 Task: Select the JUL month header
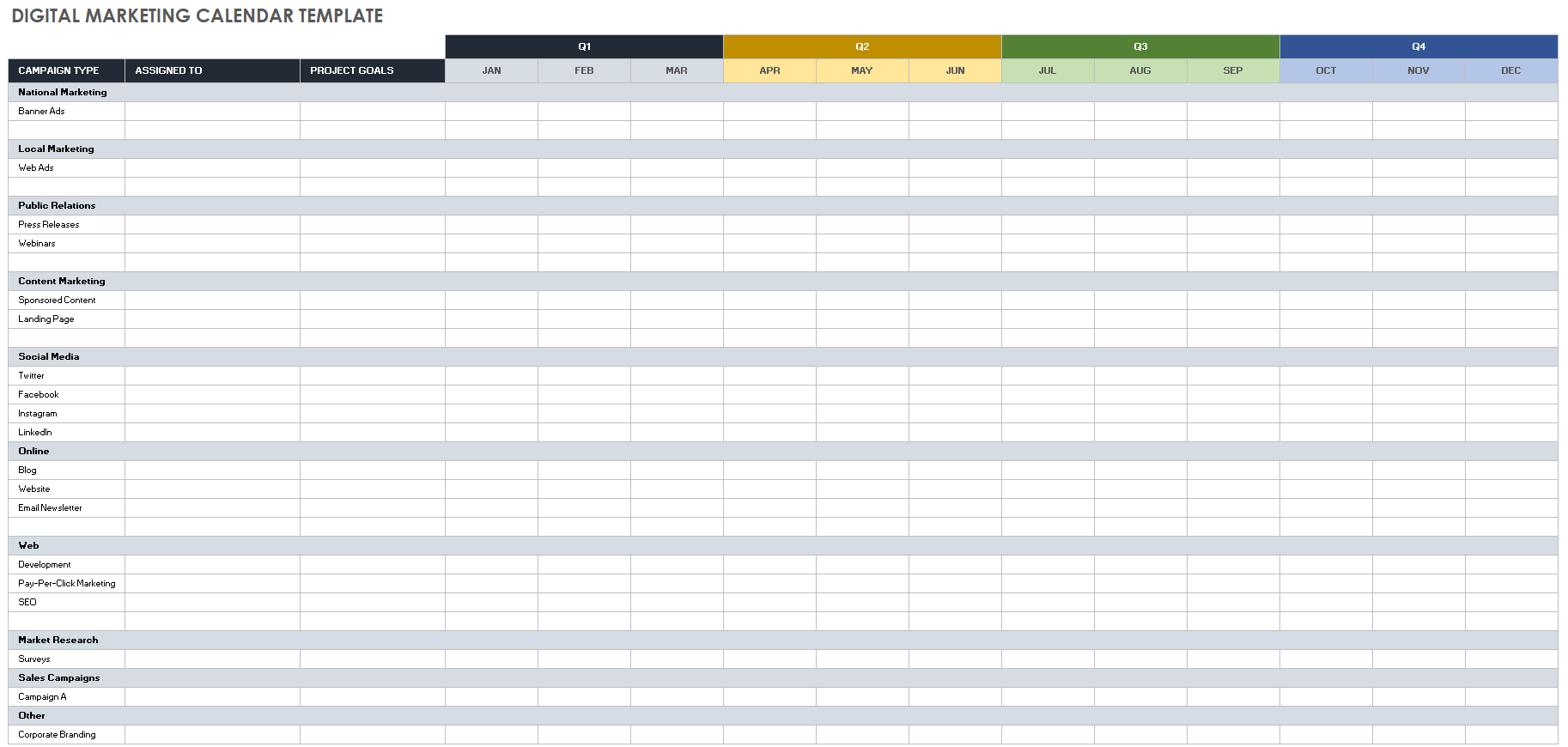[x=1048, y=70]
